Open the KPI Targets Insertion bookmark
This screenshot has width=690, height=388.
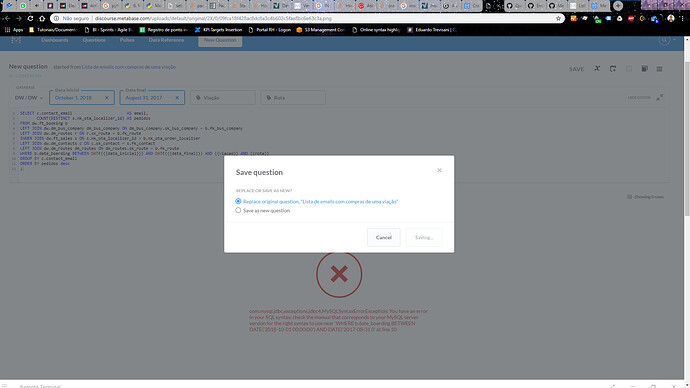219,30
